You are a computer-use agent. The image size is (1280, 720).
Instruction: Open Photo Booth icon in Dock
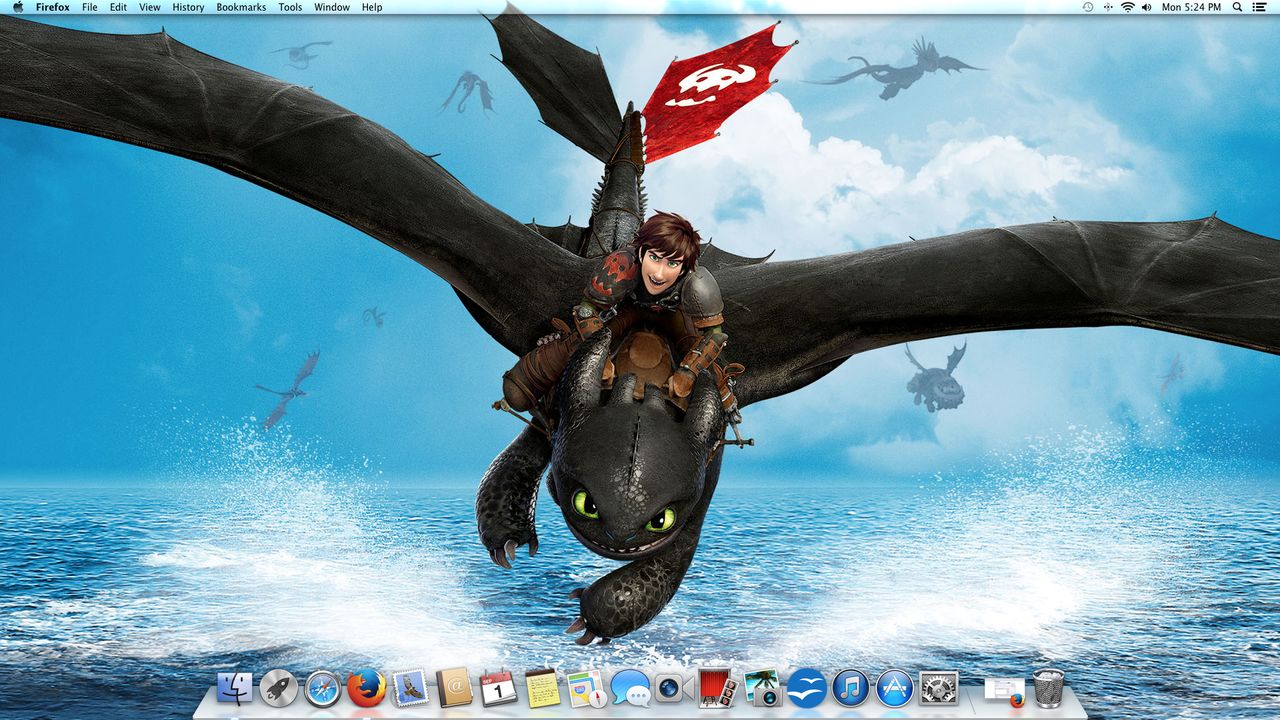click(x=718, y=688)
